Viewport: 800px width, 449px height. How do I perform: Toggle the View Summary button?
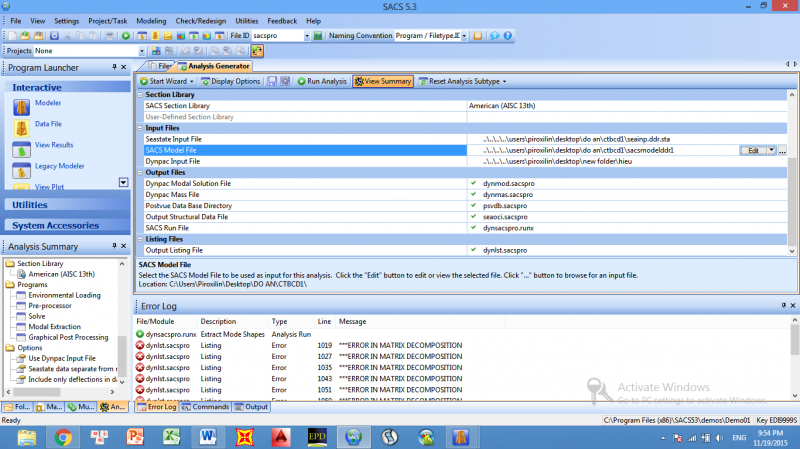point(383,81)
